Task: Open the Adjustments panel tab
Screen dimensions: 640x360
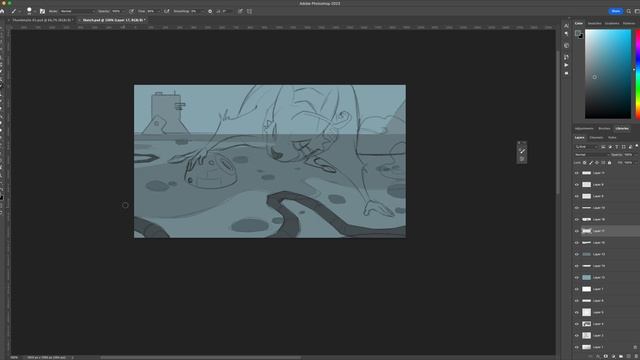Action: (x=584, y=129)
